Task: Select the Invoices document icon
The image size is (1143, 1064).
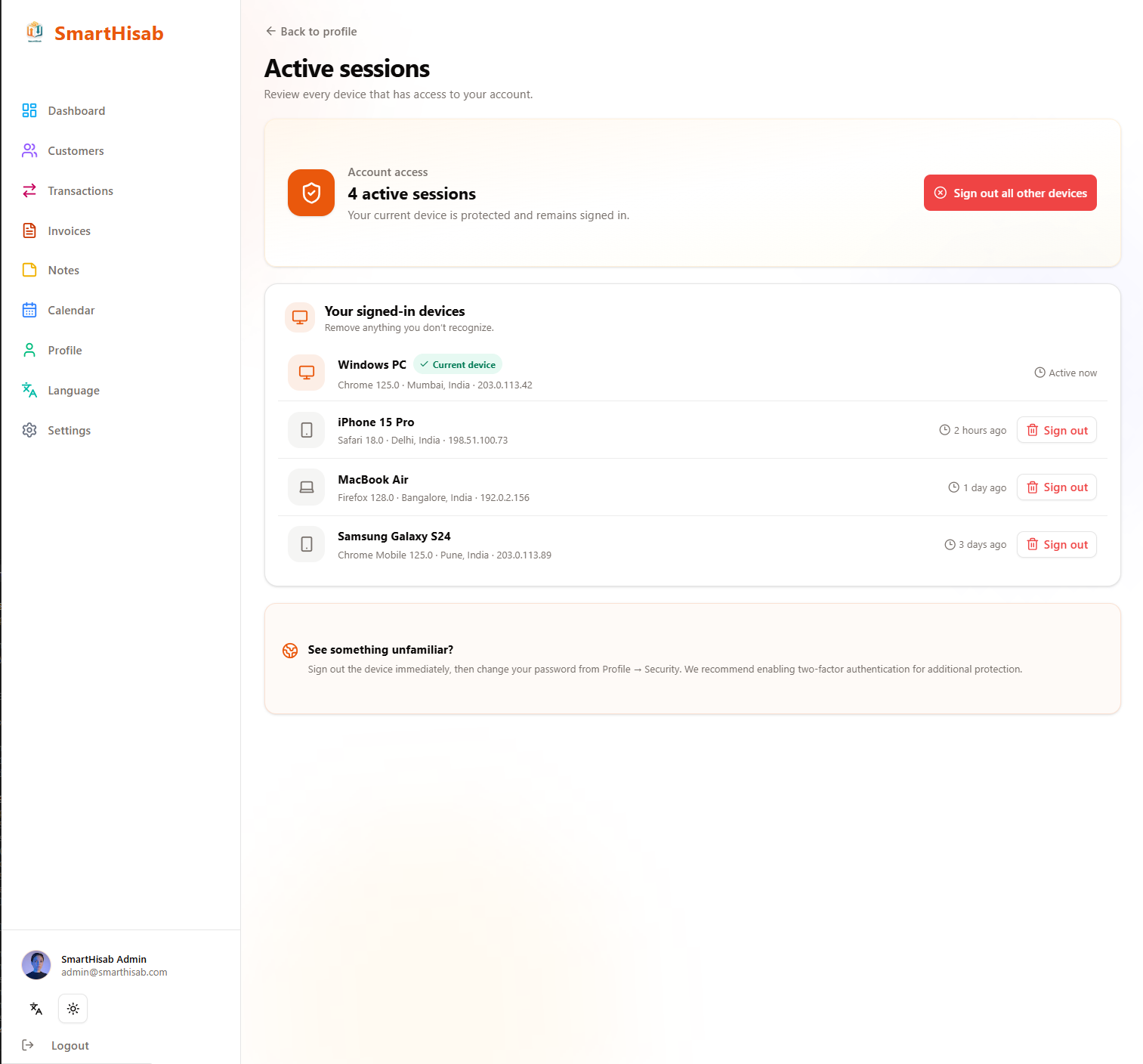Action: [x=29, y=230]
